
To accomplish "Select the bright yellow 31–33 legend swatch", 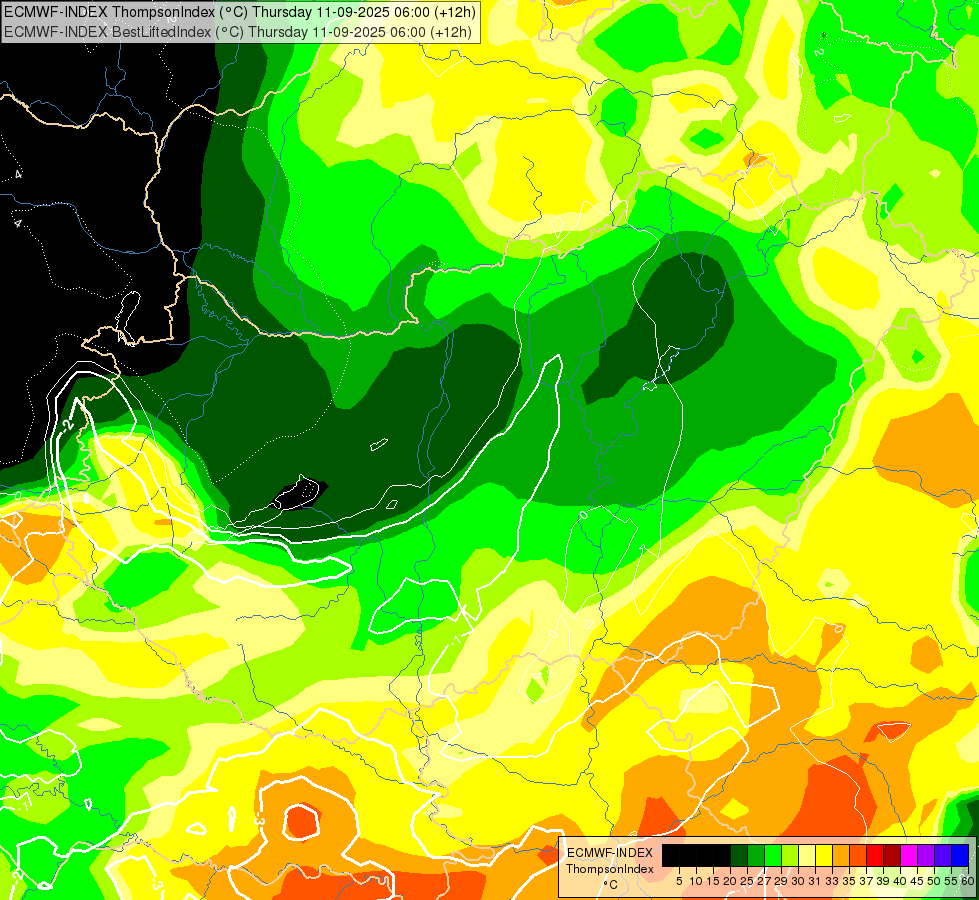I will (x=824, y=855).
